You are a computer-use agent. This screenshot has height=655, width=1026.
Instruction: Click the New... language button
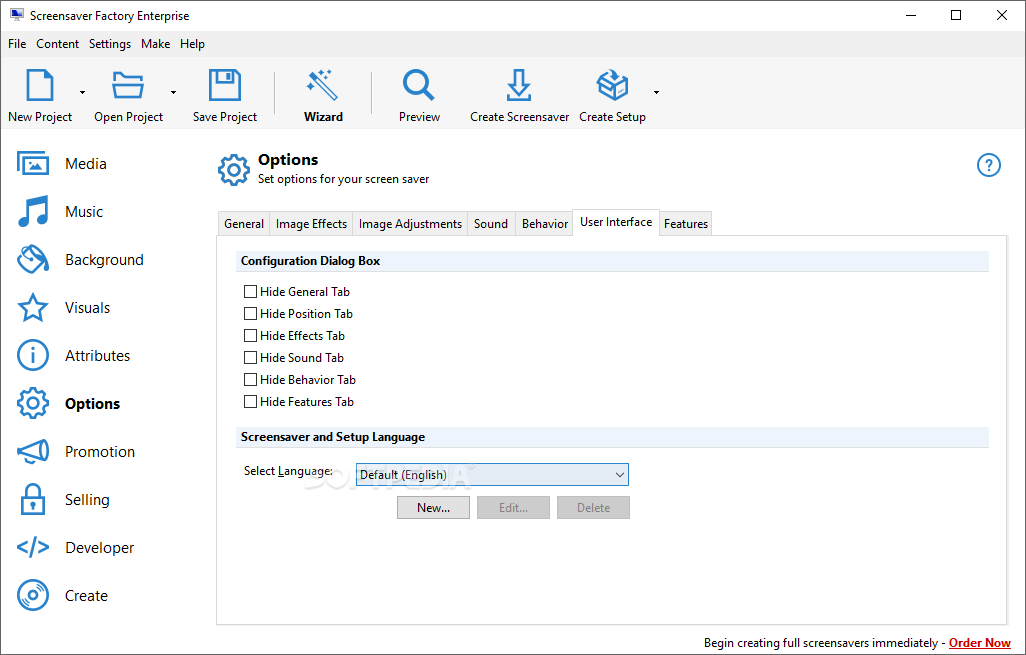tap(433, 508)
